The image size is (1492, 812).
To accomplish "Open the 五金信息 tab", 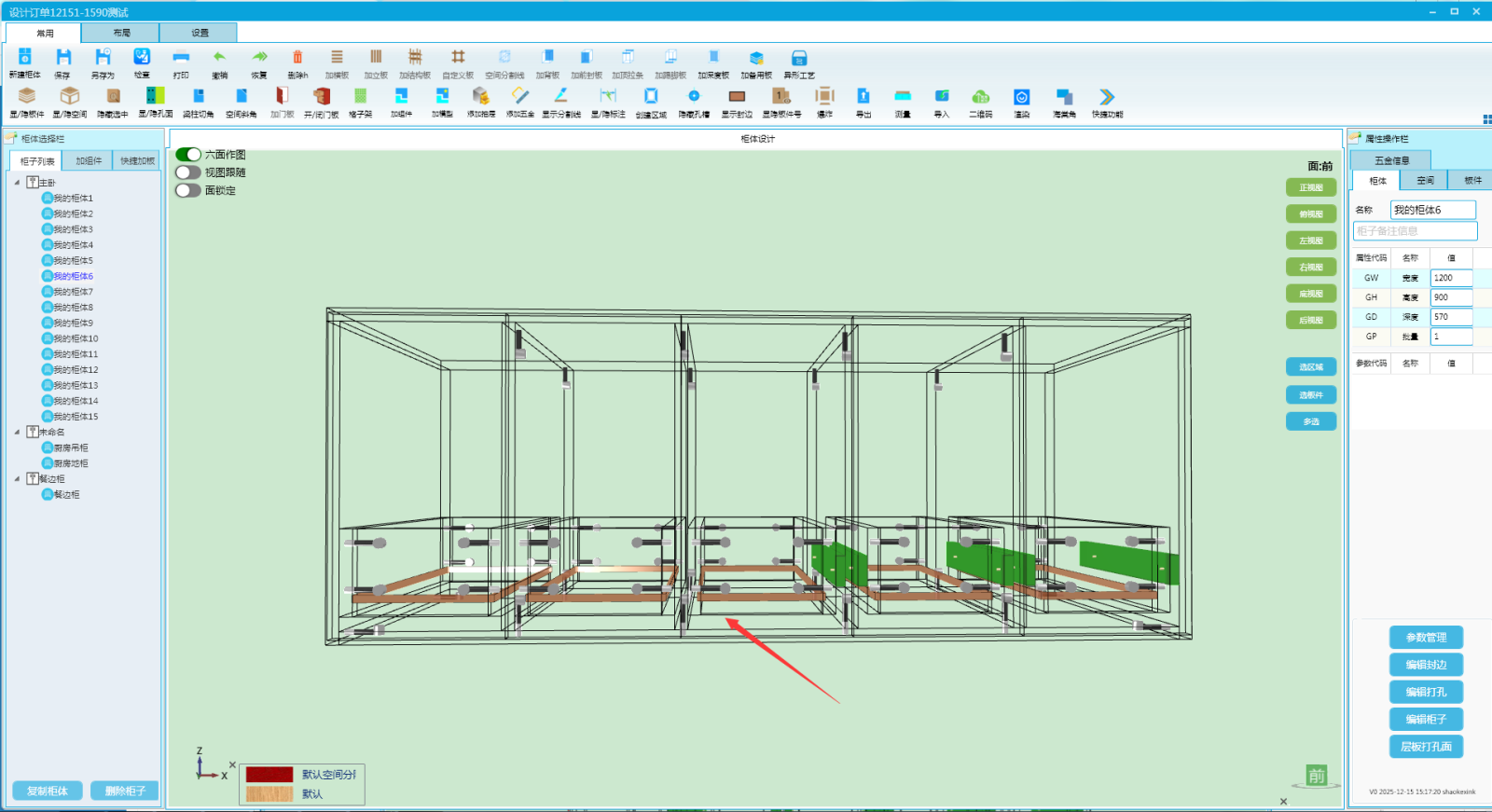I will [x=1391, y=160].
